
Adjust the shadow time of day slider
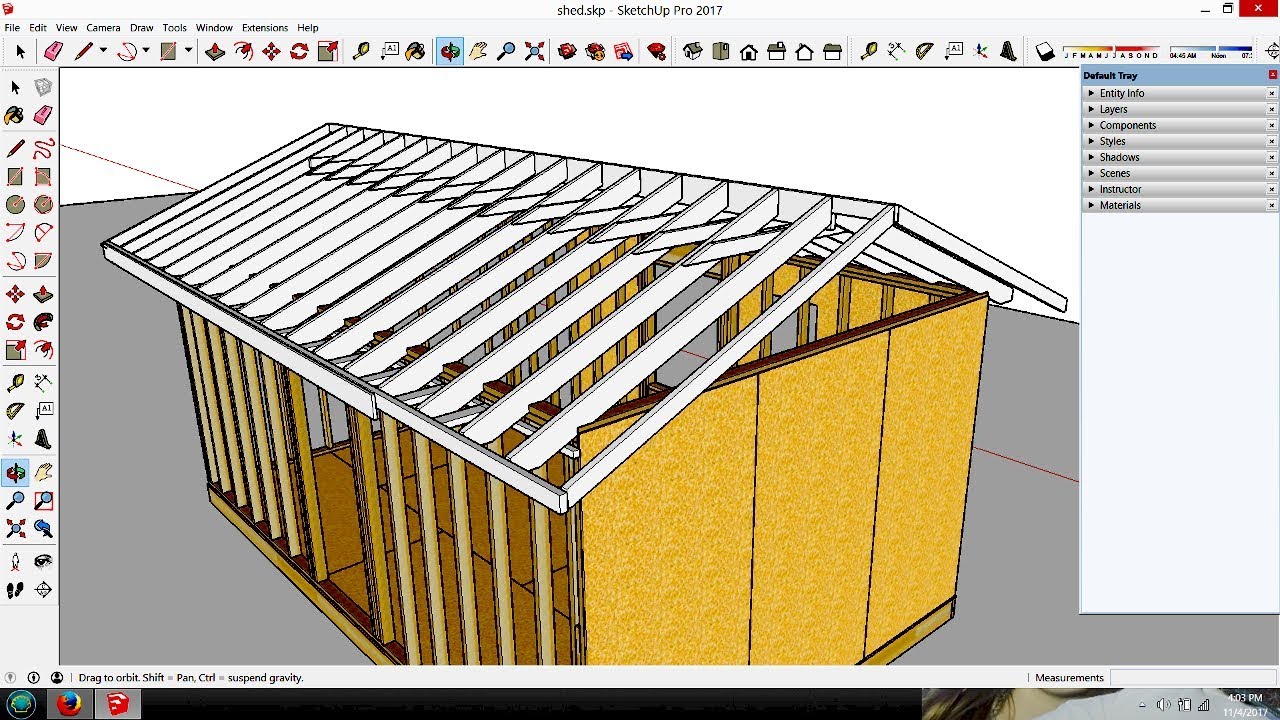1211,51
